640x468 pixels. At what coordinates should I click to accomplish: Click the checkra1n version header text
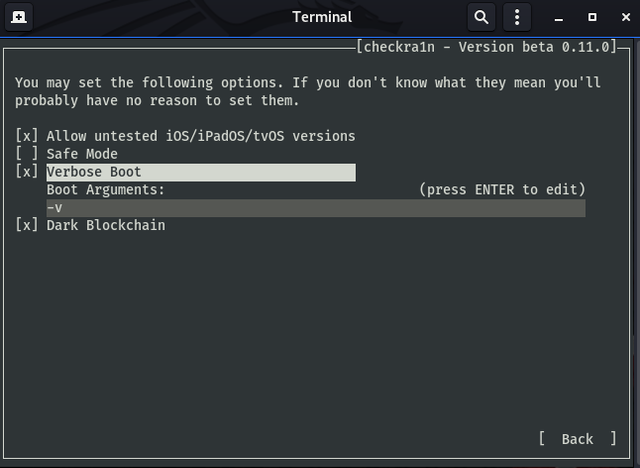487,47
